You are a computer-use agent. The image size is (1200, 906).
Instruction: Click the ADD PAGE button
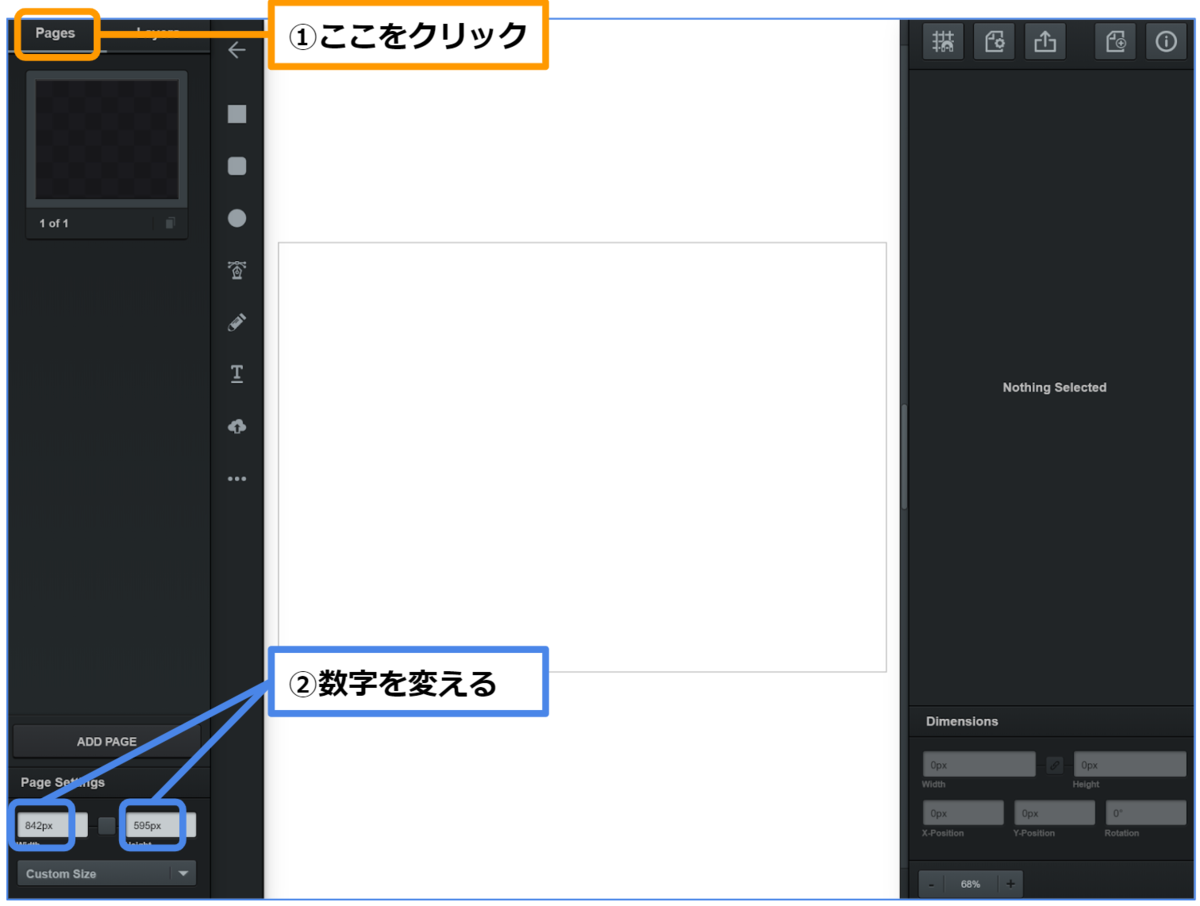[106, 741]
